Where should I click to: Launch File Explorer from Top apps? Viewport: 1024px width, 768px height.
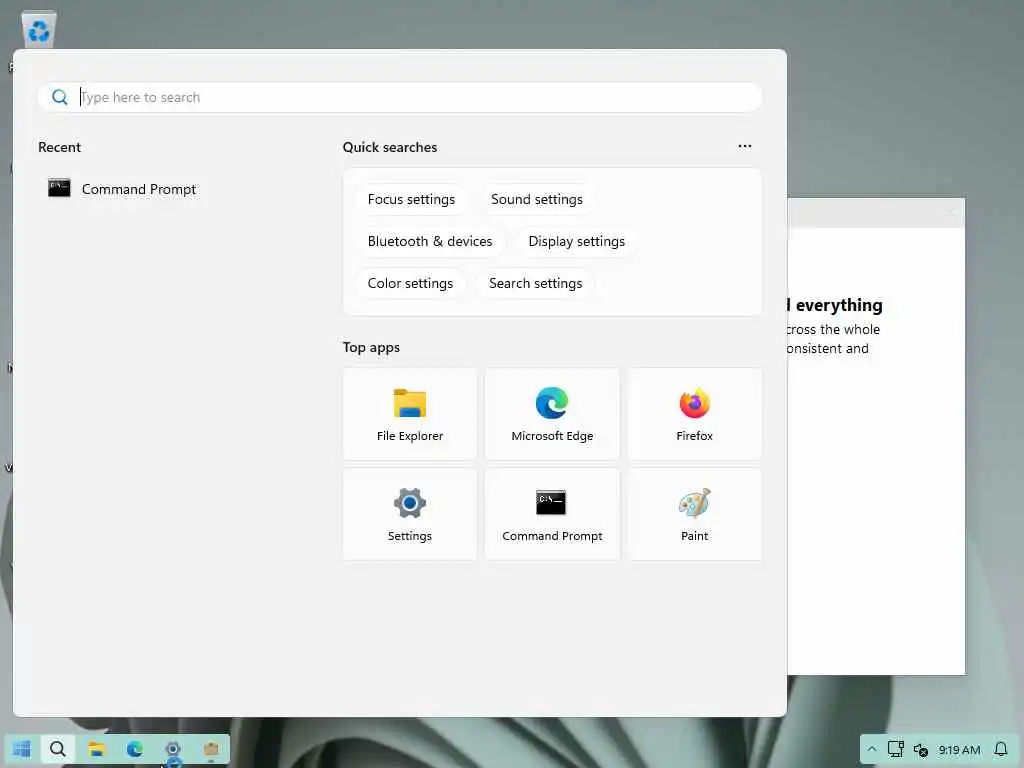click(409, 414)
